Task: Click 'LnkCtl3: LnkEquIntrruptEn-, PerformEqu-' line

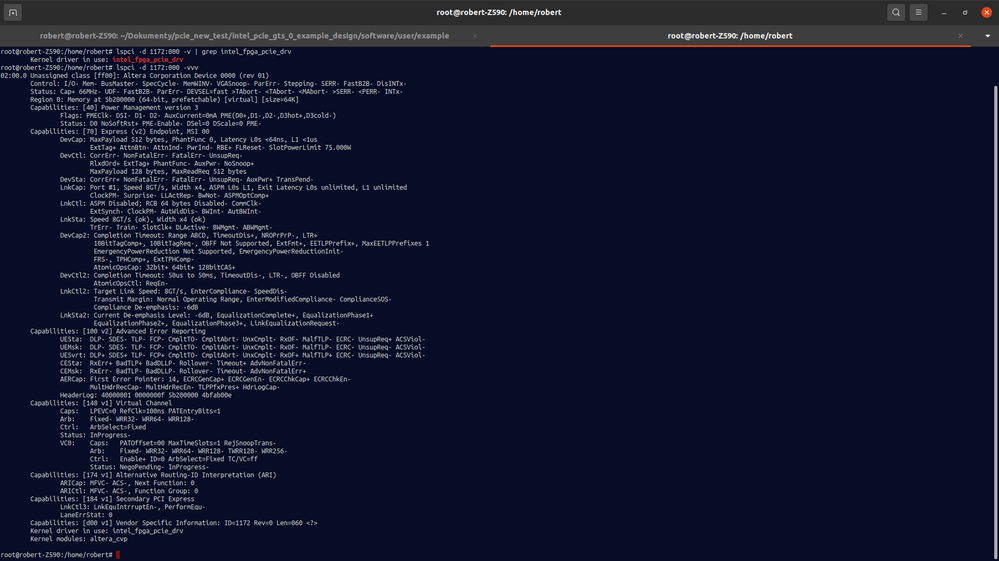Action: point(133,507)
